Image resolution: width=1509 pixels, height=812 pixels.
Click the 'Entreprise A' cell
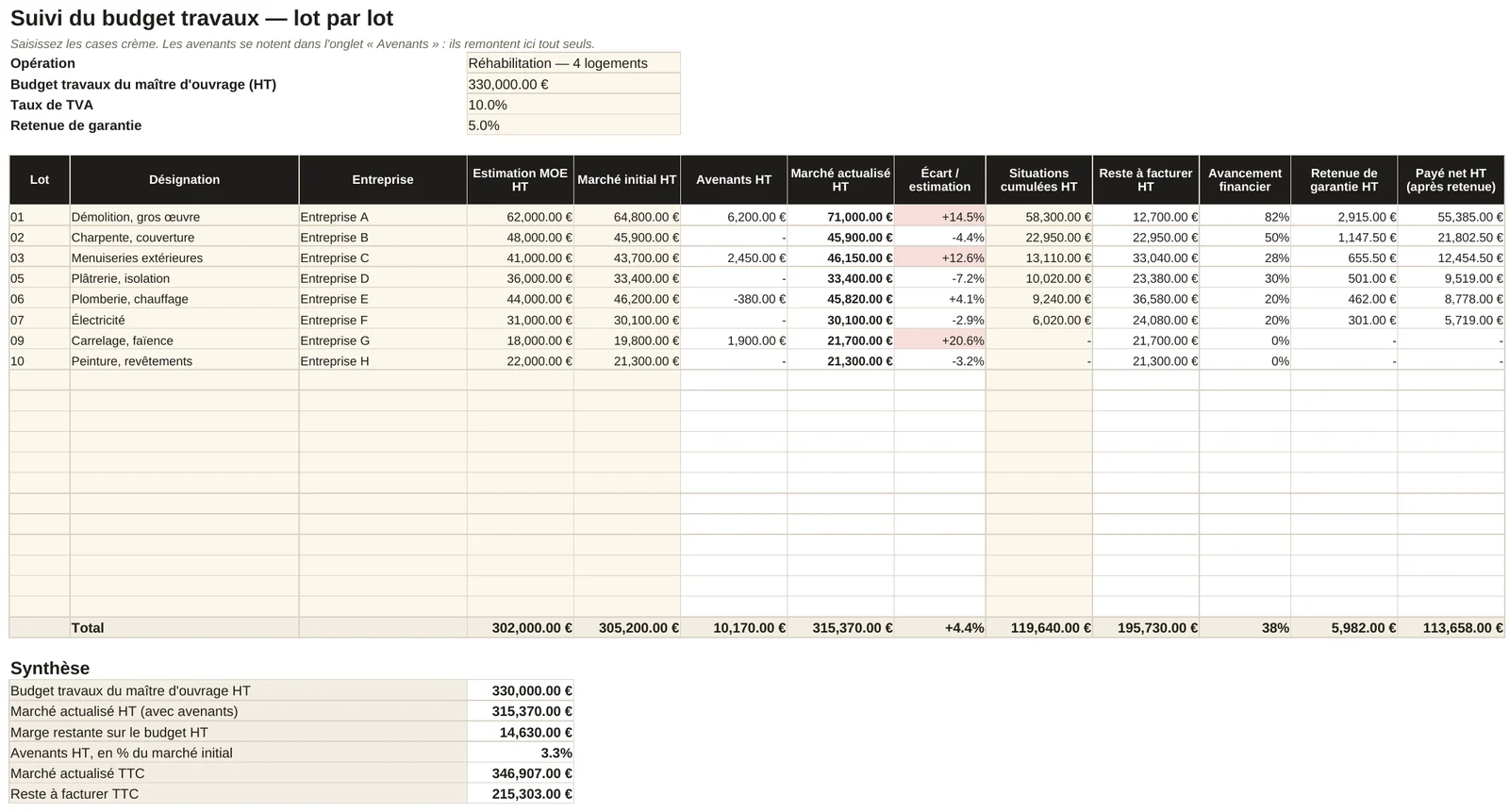tap(383, 217)
